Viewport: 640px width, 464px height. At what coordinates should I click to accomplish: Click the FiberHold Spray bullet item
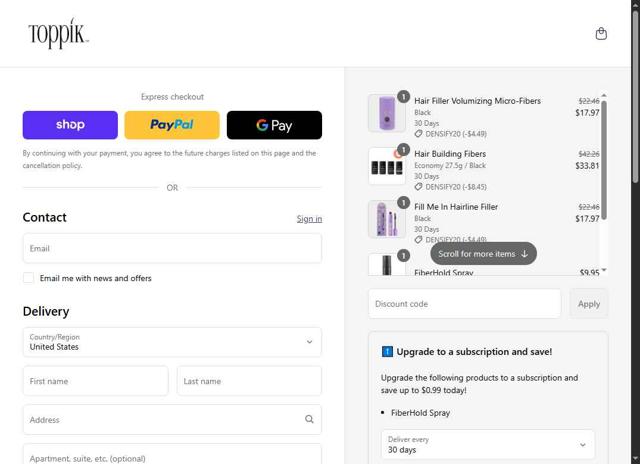(420, 413)
